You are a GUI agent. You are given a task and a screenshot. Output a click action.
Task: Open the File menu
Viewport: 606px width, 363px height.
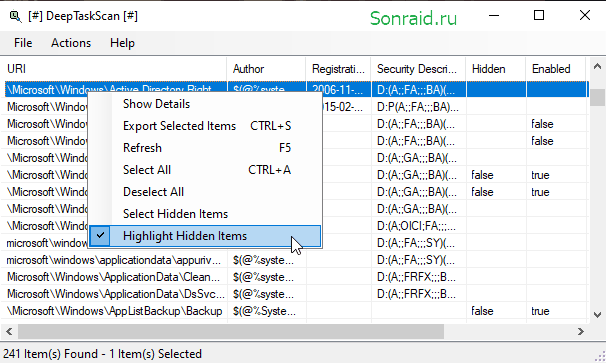click(23, 43)
